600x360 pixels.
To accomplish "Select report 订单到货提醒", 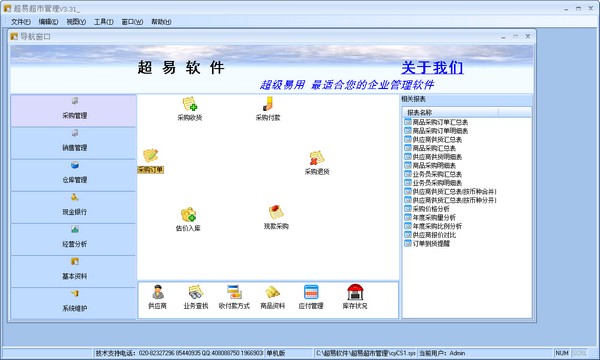I will pyautogui.click(x=427, y=244).
